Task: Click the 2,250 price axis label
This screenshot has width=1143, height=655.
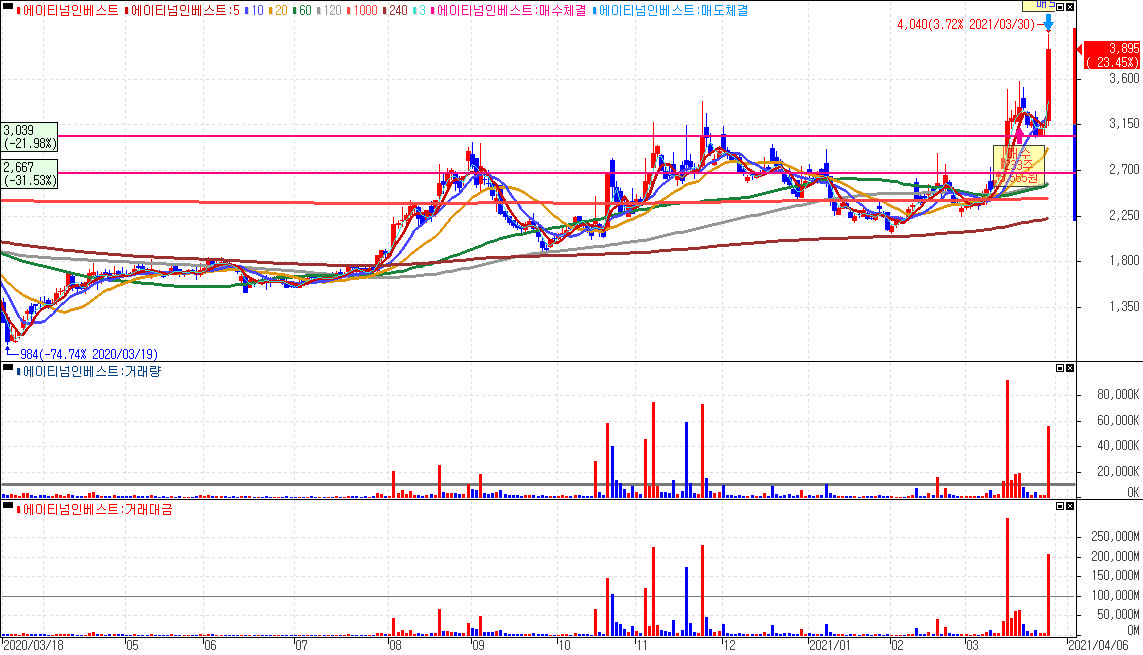Action: [x=1123, y=216]
